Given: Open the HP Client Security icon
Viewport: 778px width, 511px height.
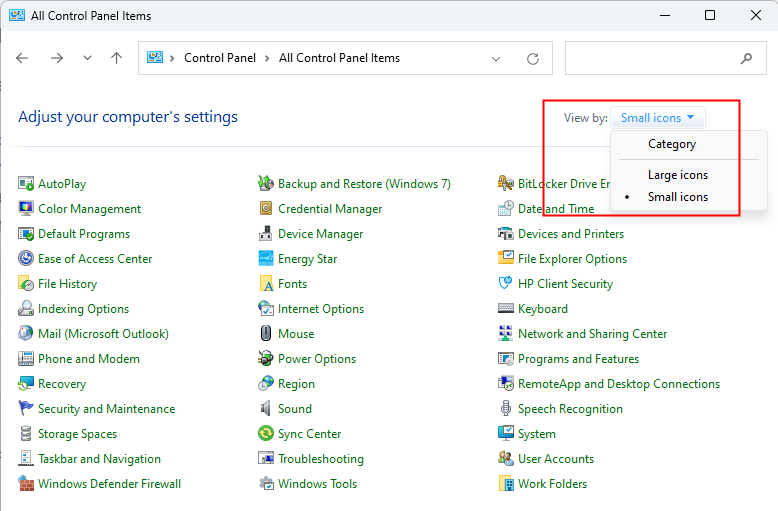Looking at the screenshot, I should click(x=506, y=283).
